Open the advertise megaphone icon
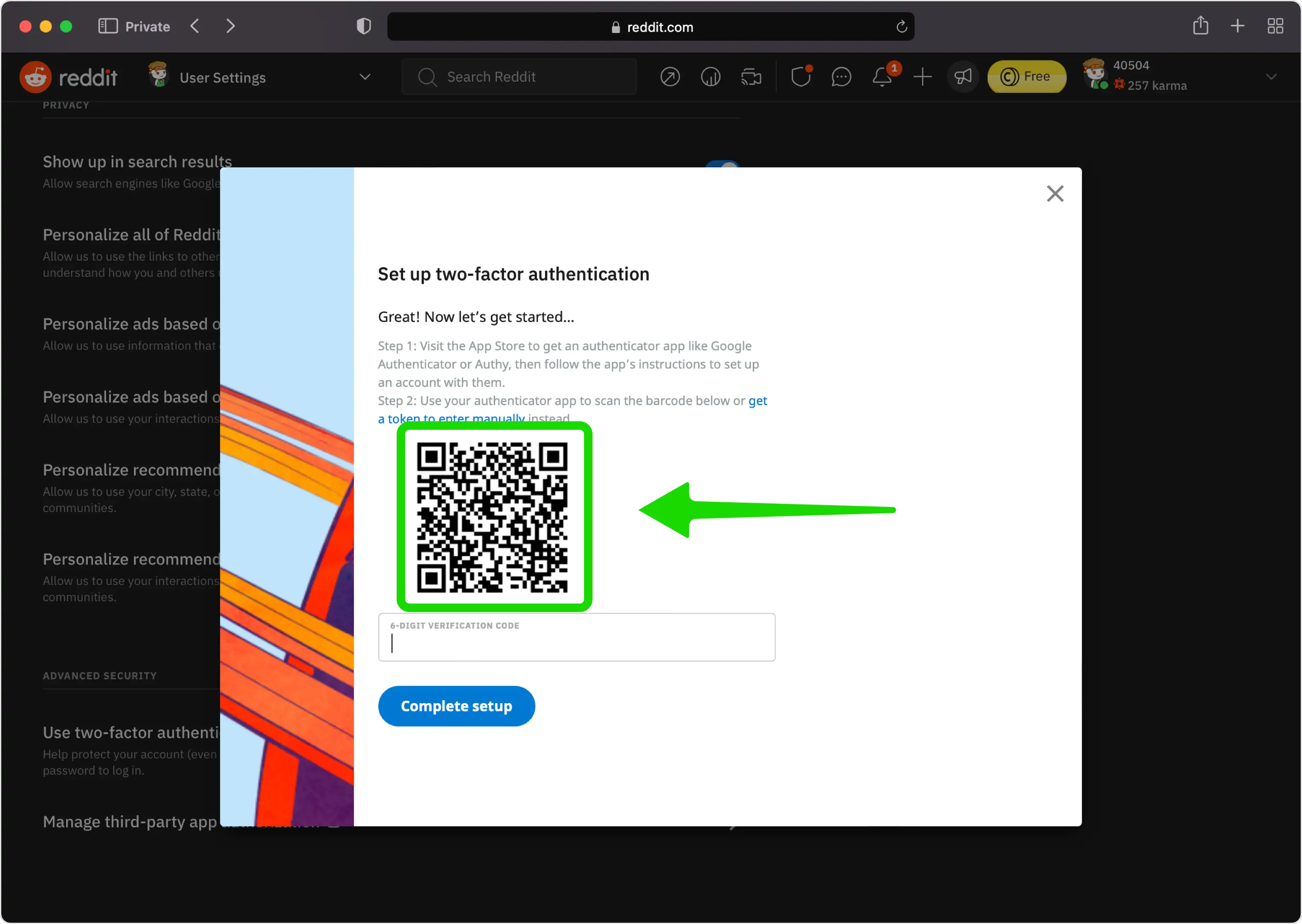 pos(963,76)
